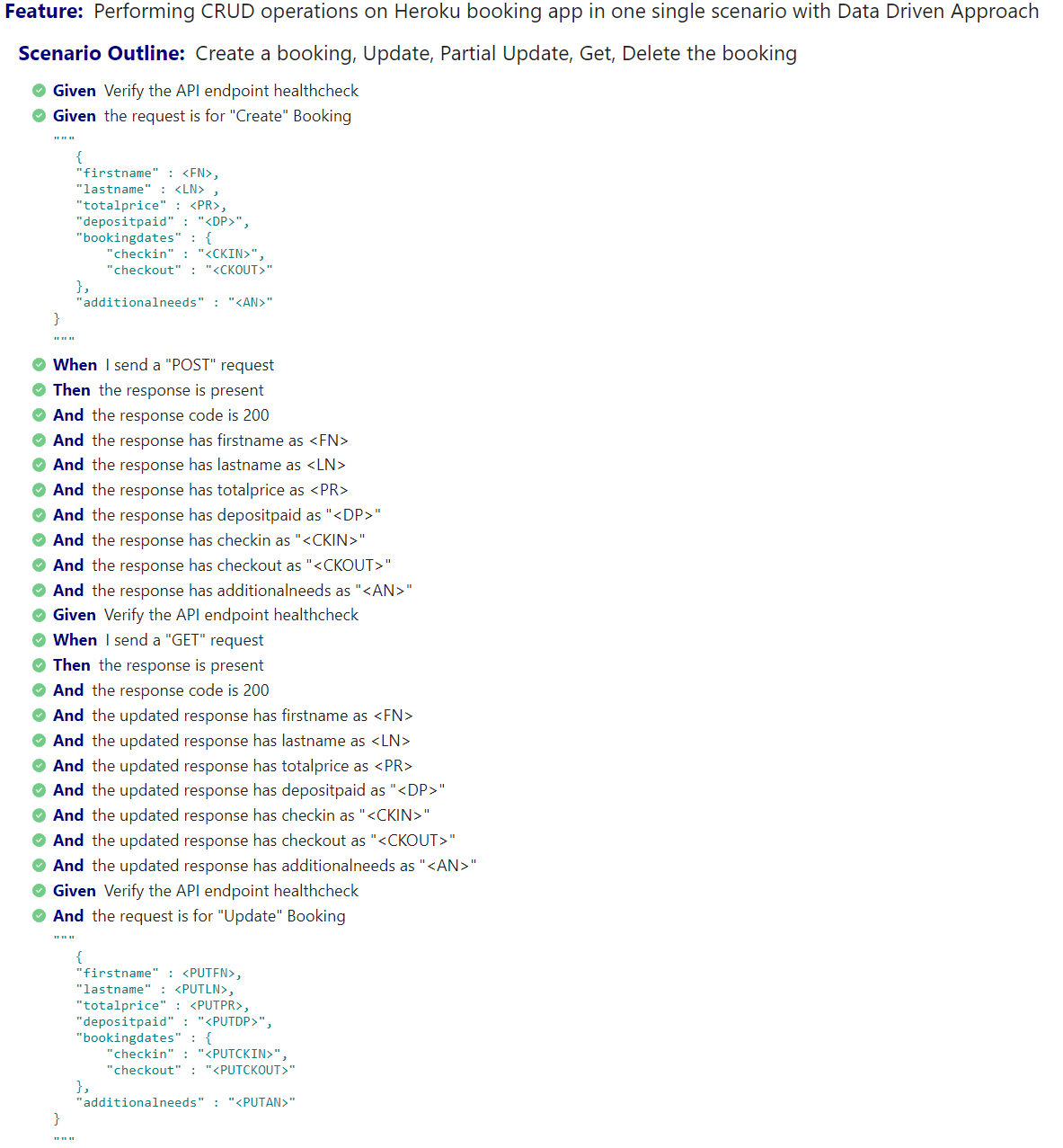The width and height of the screenshot is (1063, 1148).
Task: Select the step text 'I send a "POST" request'
Action: click(x=190, y=365)
